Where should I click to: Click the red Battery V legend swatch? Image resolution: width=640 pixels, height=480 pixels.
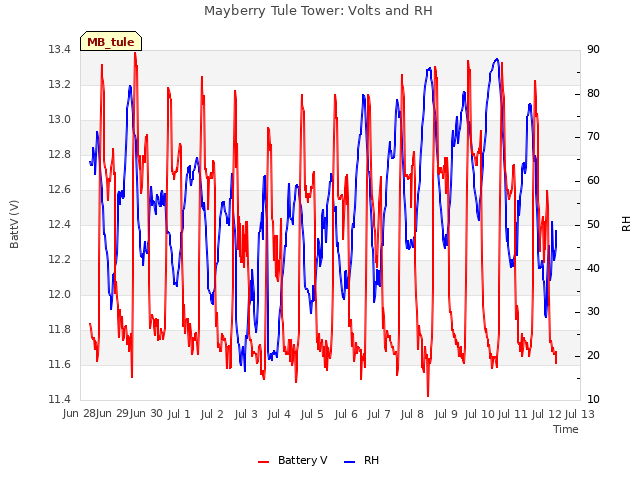pos(264,462)
